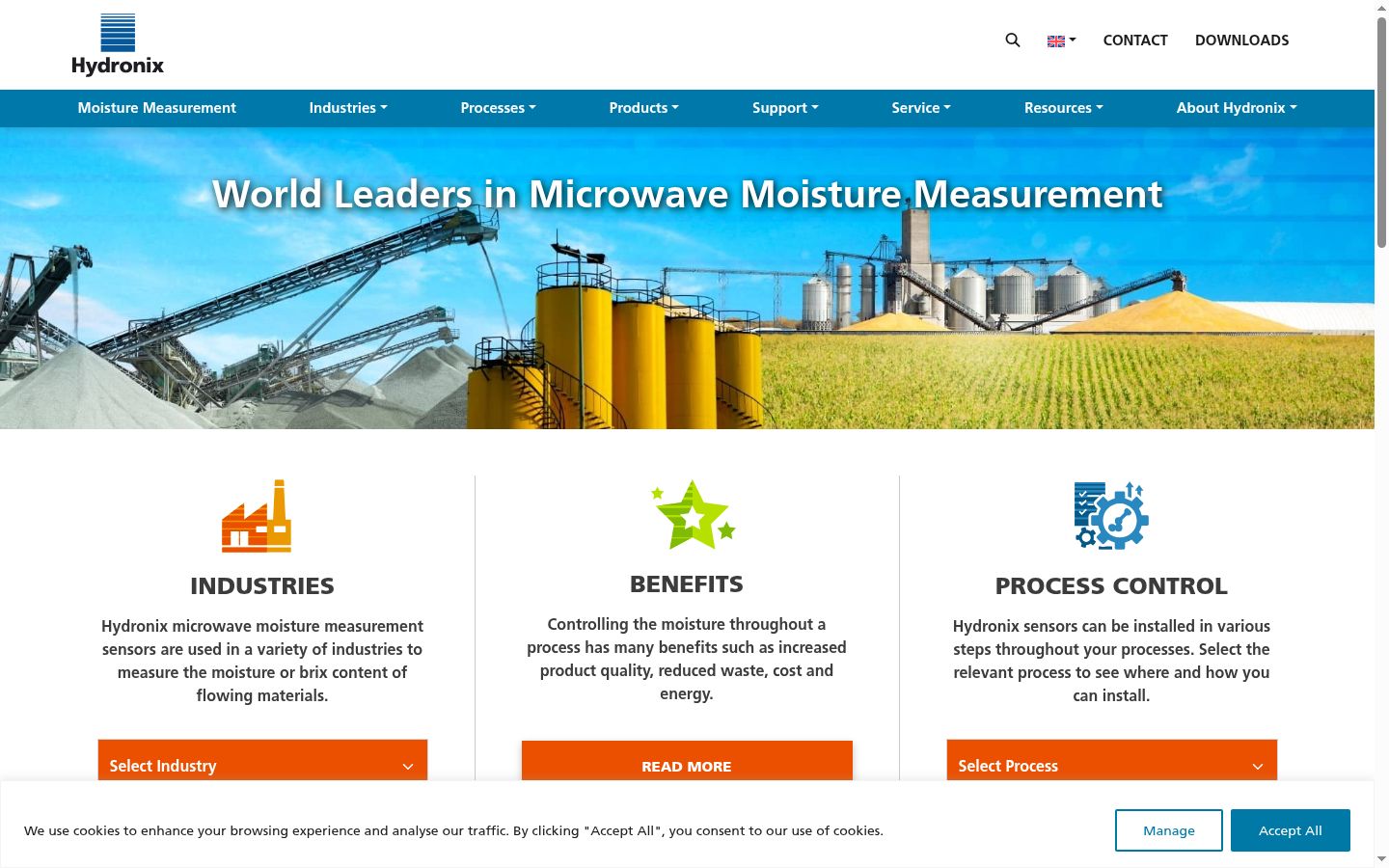This screenshot has width=1389, height=868.
Task: Open Moisture Measurement in the navigation bar
Action: click(x=156, y=108)
